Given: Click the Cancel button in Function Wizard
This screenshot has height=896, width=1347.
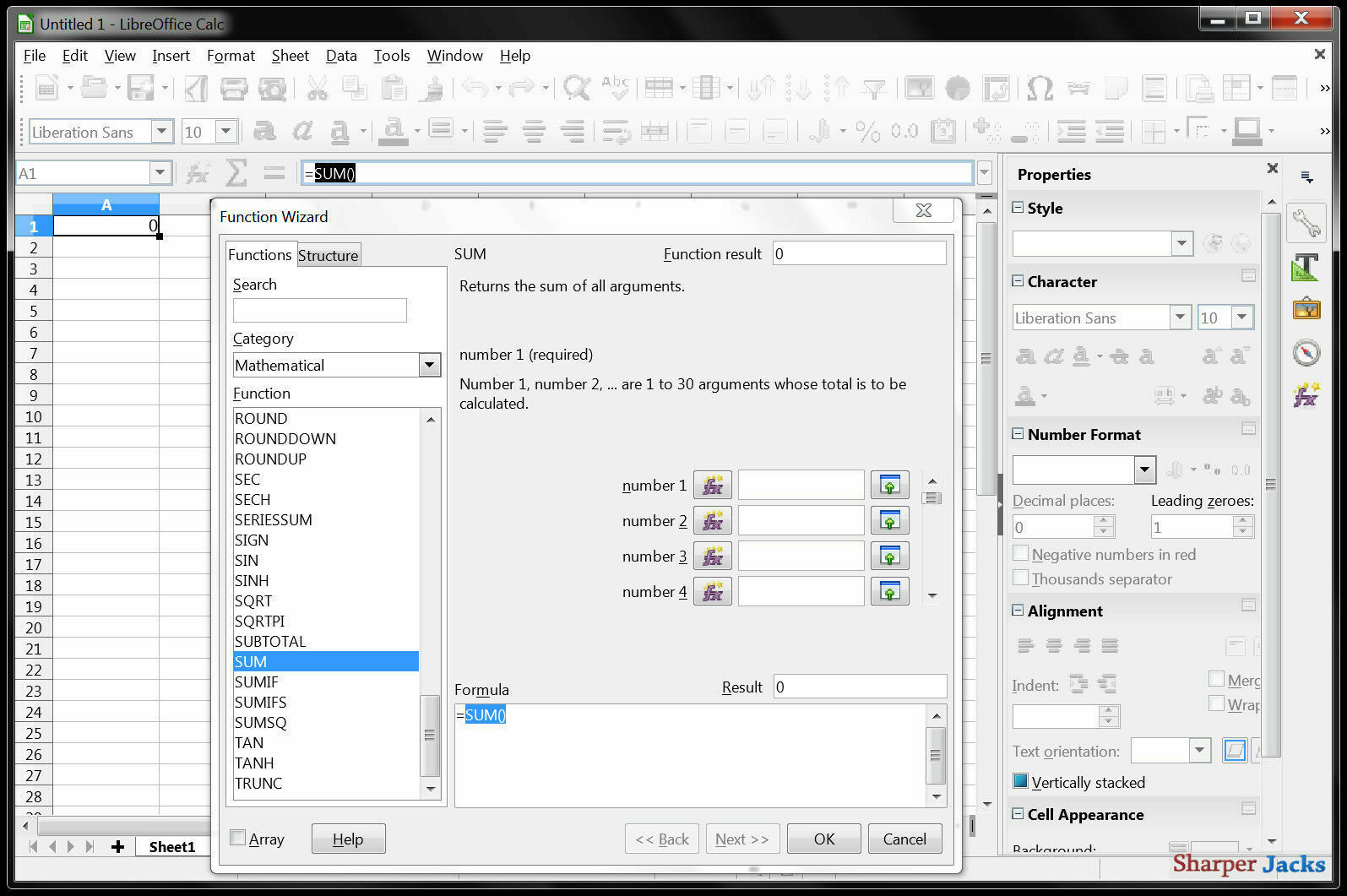Looking at the screenshot, I should pos(904,839).
